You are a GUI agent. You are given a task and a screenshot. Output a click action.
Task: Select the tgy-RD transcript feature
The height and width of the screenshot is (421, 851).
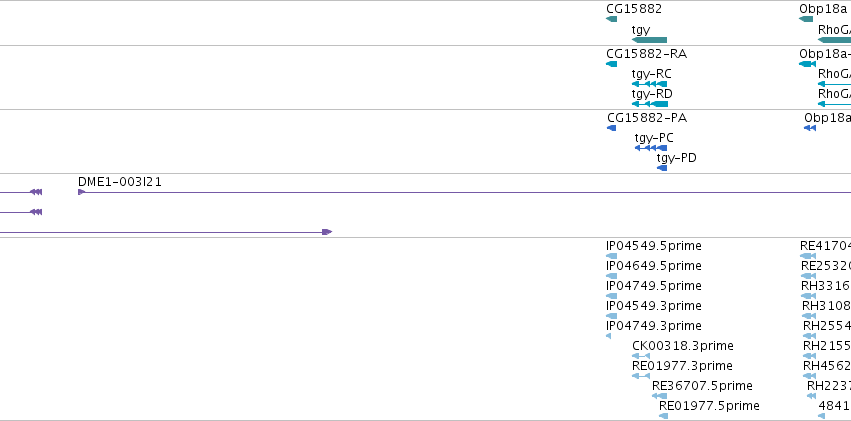pos(650,104)
